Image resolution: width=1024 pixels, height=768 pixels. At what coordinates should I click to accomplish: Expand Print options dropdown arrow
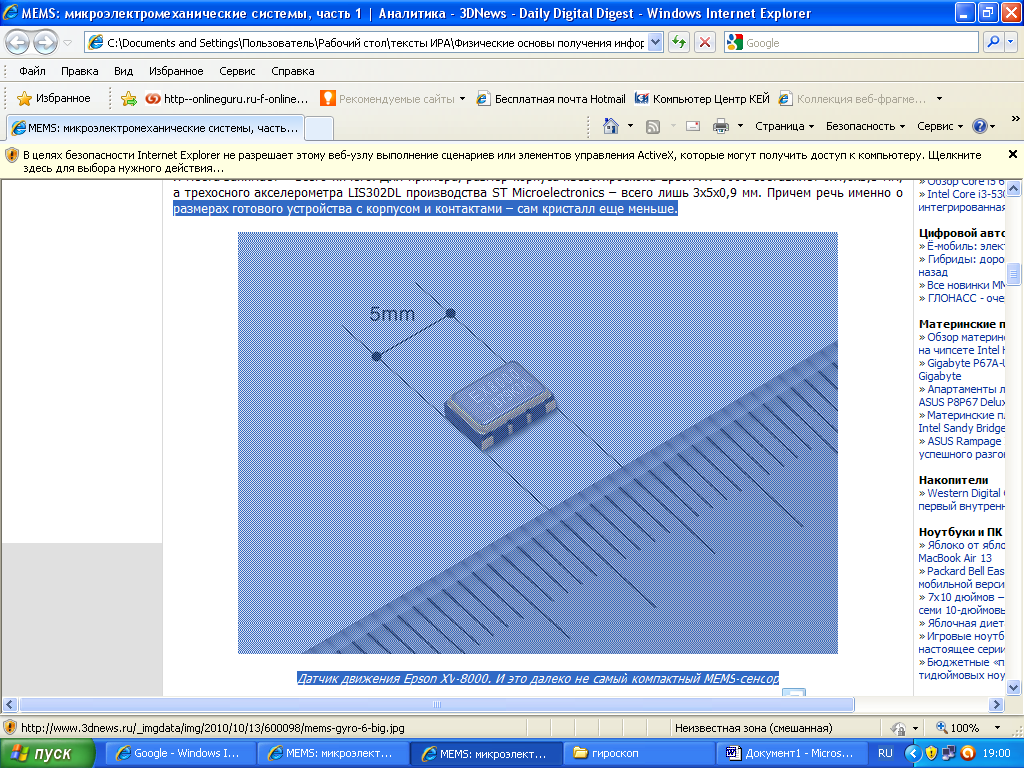741,126
